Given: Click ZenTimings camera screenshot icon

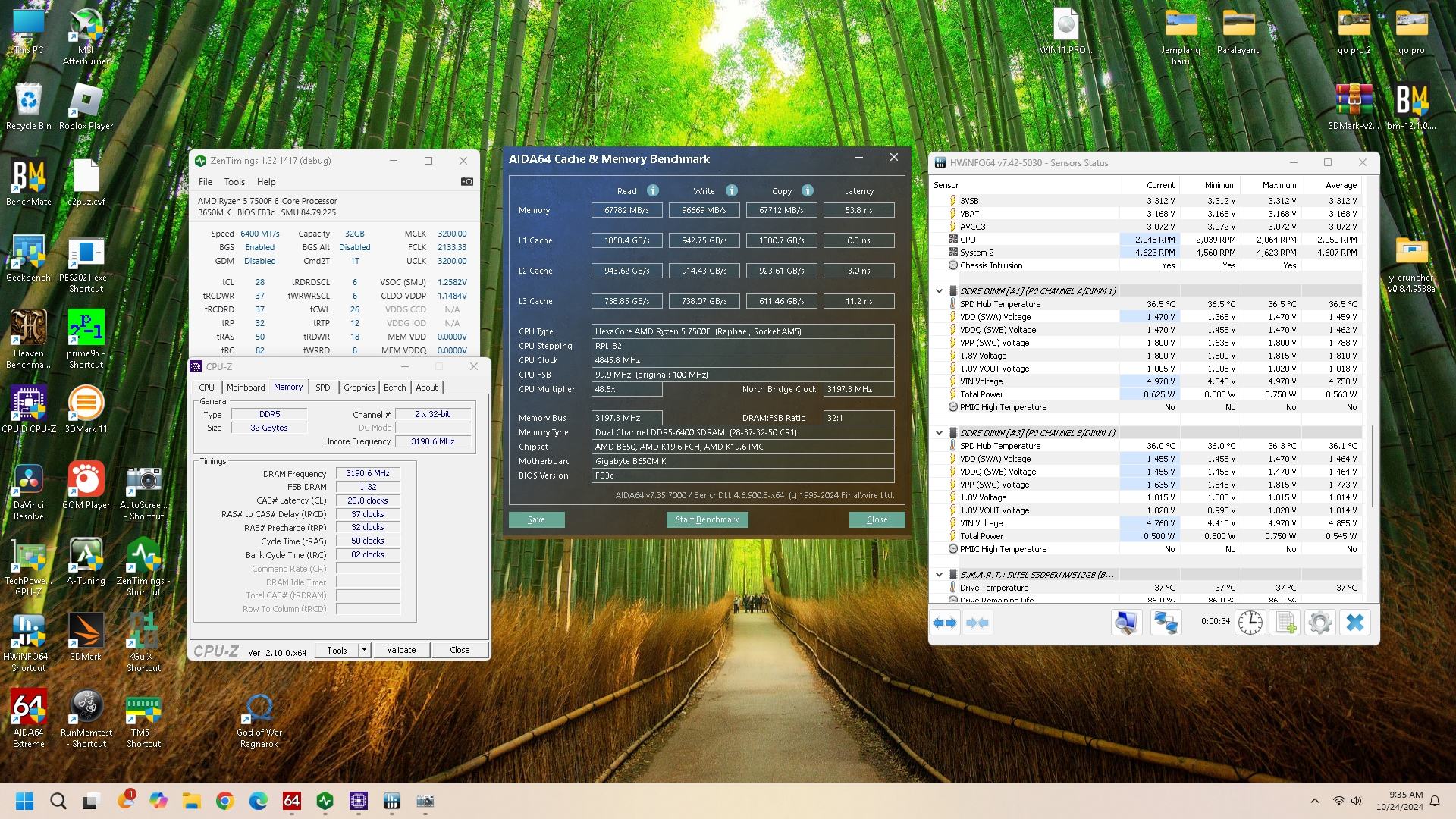Looking at the screenshot, I should 466,181.
